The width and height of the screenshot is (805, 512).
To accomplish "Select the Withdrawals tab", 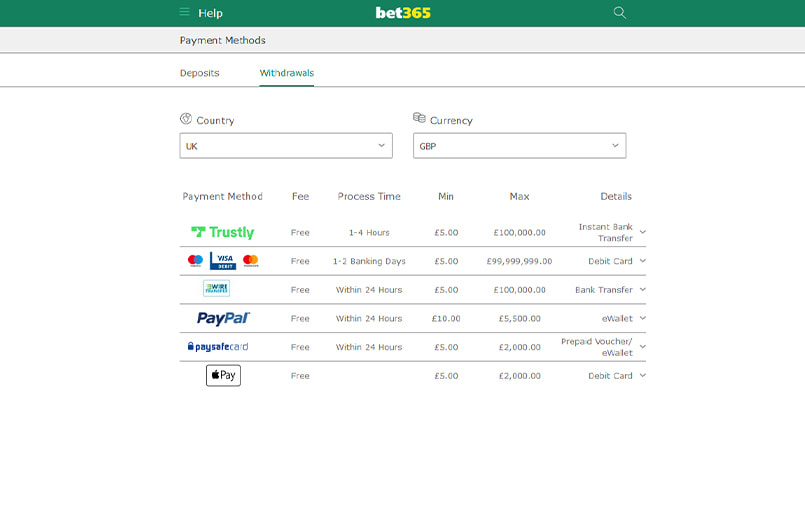I will [x=286, y=73].
